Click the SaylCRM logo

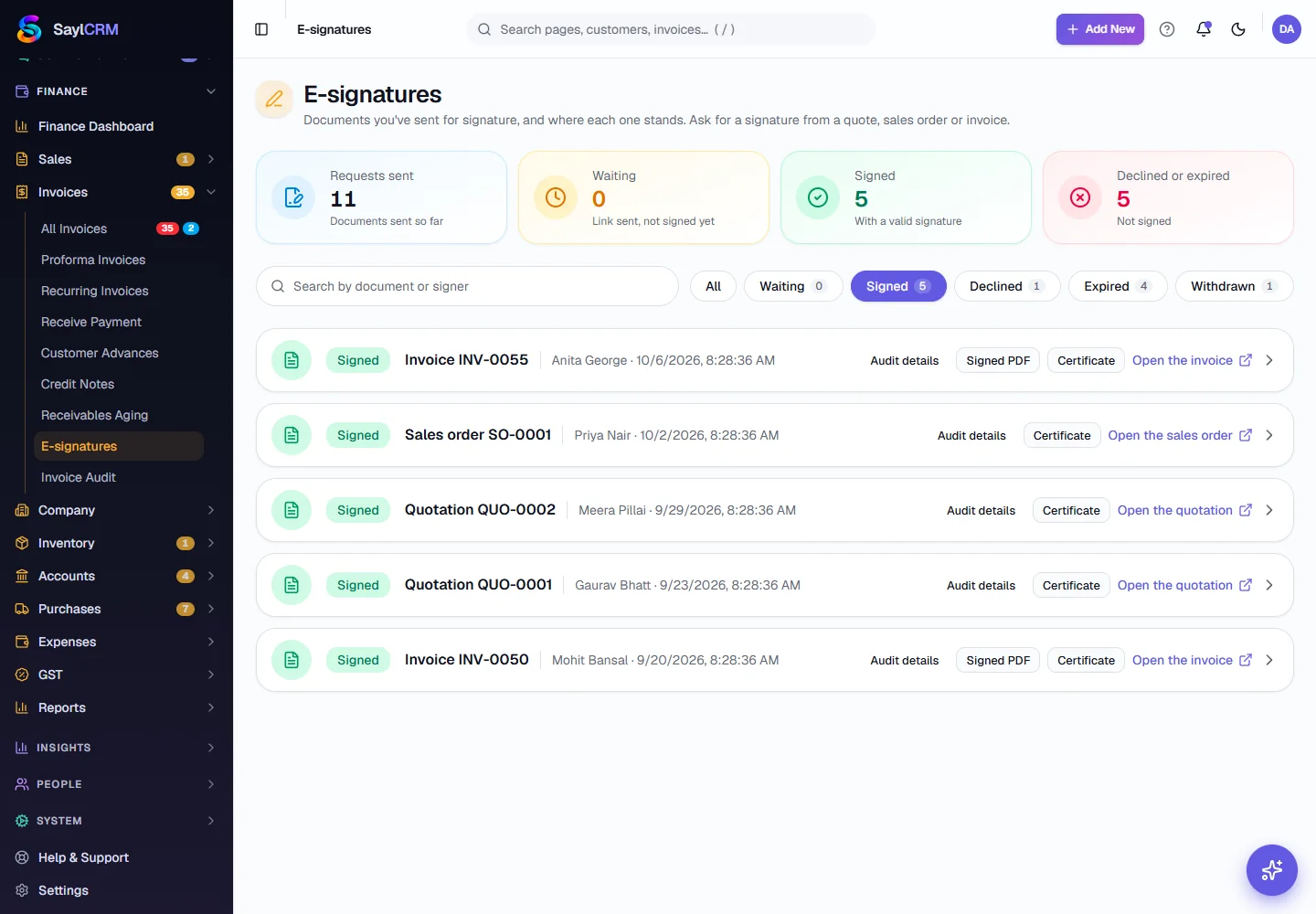(x=68, y=29)
